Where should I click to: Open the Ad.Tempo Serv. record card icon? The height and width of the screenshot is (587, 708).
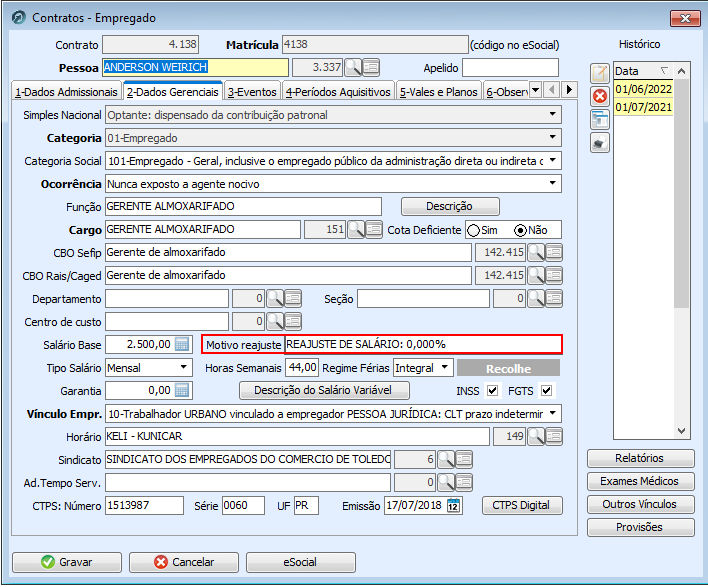(x=464, y=483)
